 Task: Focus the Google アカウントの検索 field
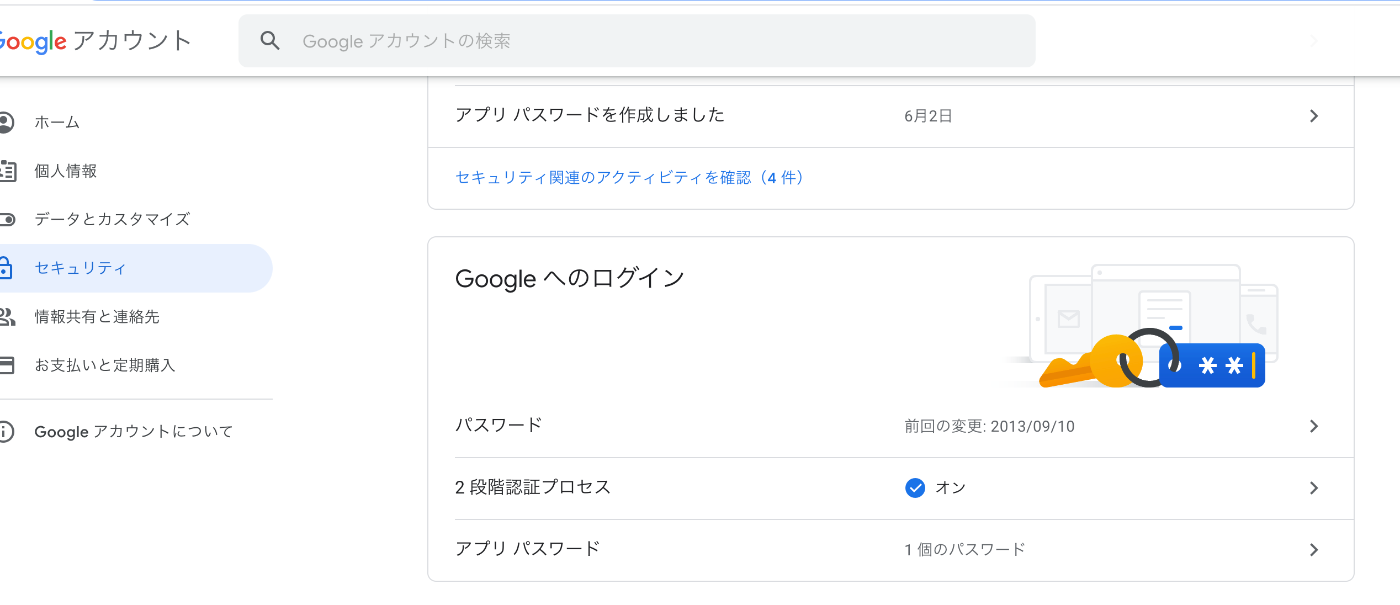637,41
